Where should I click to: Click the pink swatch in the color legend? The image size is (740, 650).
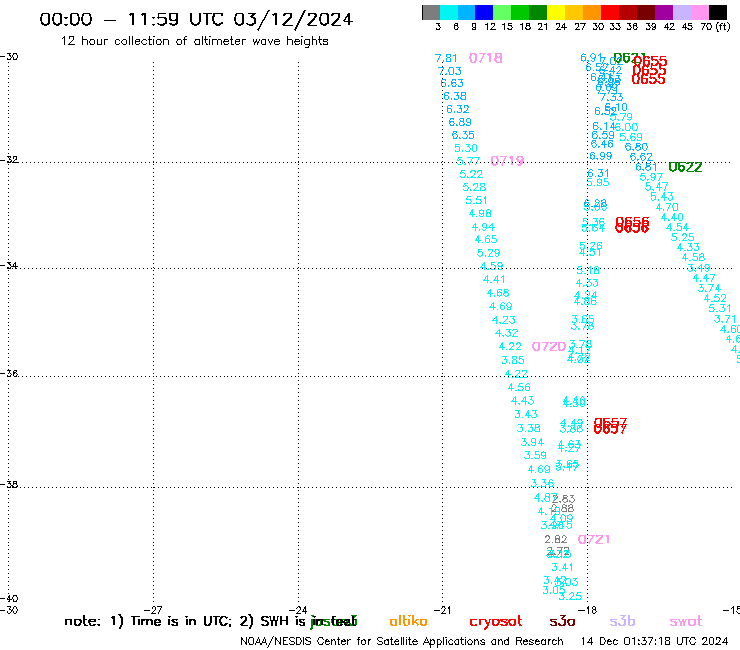click(700, 12)
